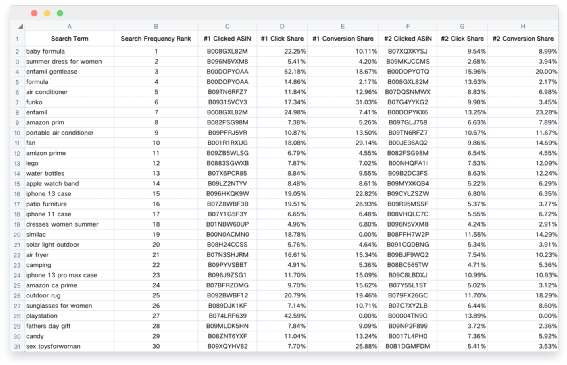Select column A header
Viewport: 567px width, 365px height.
[x=69, y=26]
